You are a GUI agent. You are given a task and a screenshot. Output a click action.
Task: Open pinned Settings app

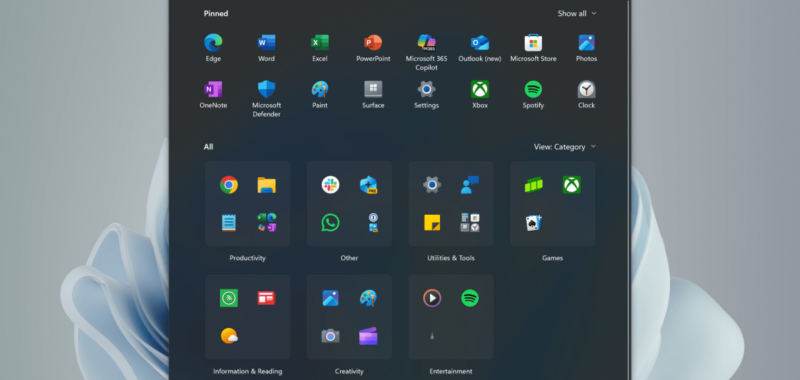coord(427,89)
